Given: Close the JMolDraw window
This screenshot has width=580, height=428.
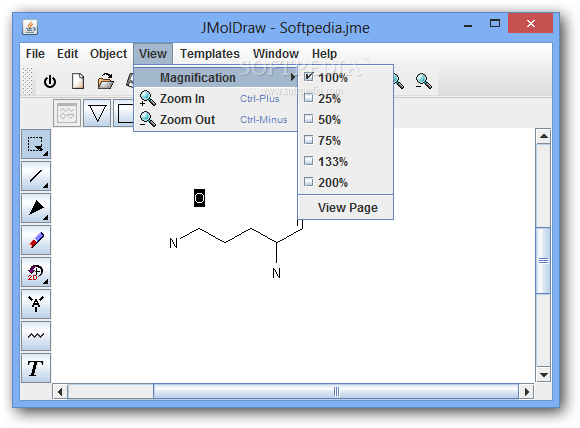Looking at the screenshot, I should [531, 24].
